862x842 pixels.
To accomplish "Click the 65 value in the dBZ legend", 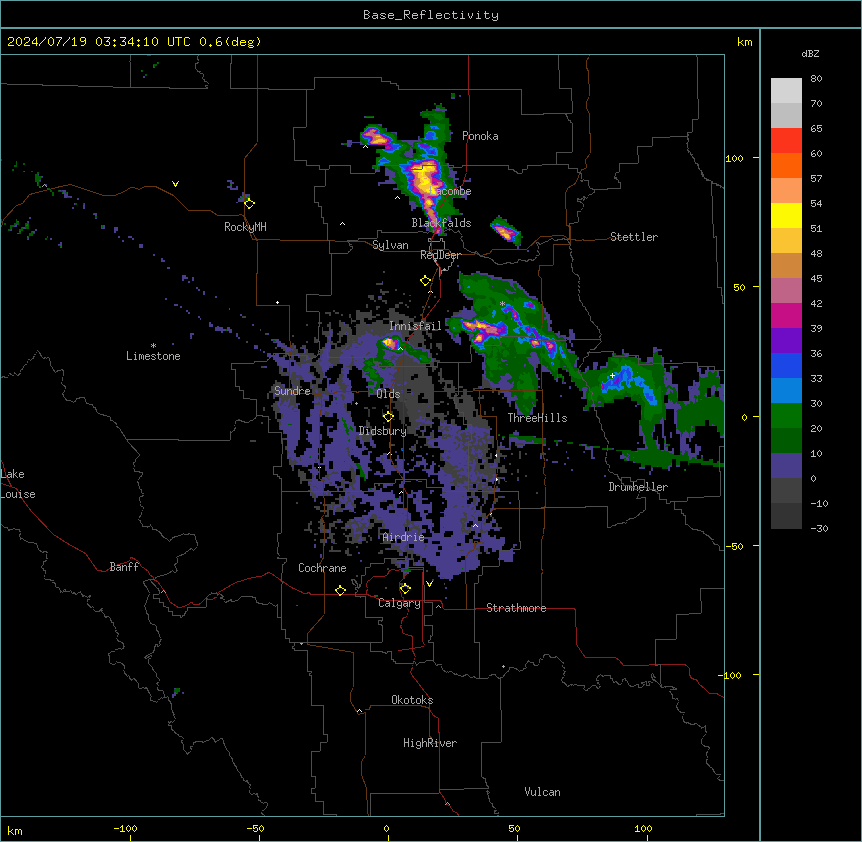I will 816,129.
